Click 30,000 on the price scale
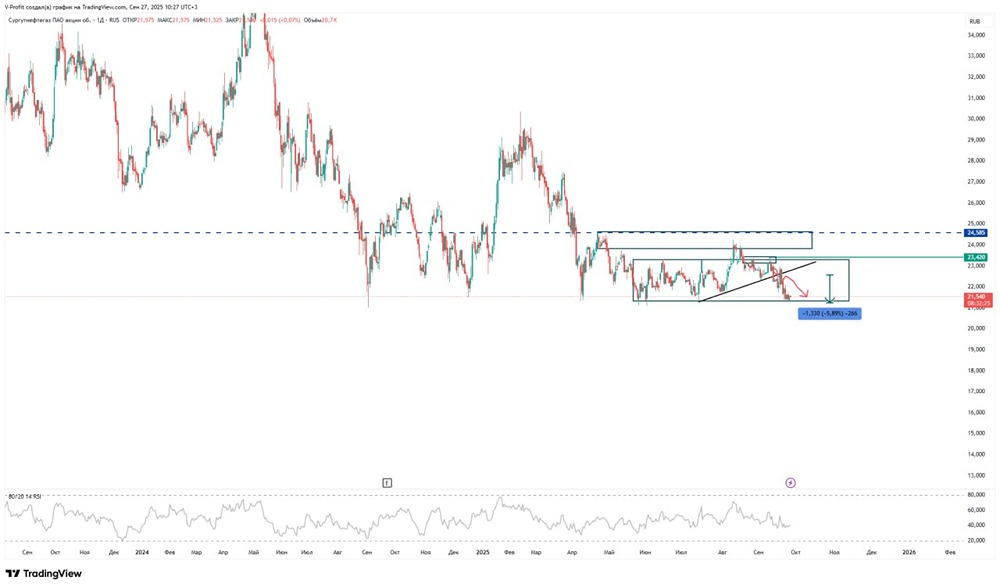Screen dimensions: 1000x588 click(x=976, y=119)
